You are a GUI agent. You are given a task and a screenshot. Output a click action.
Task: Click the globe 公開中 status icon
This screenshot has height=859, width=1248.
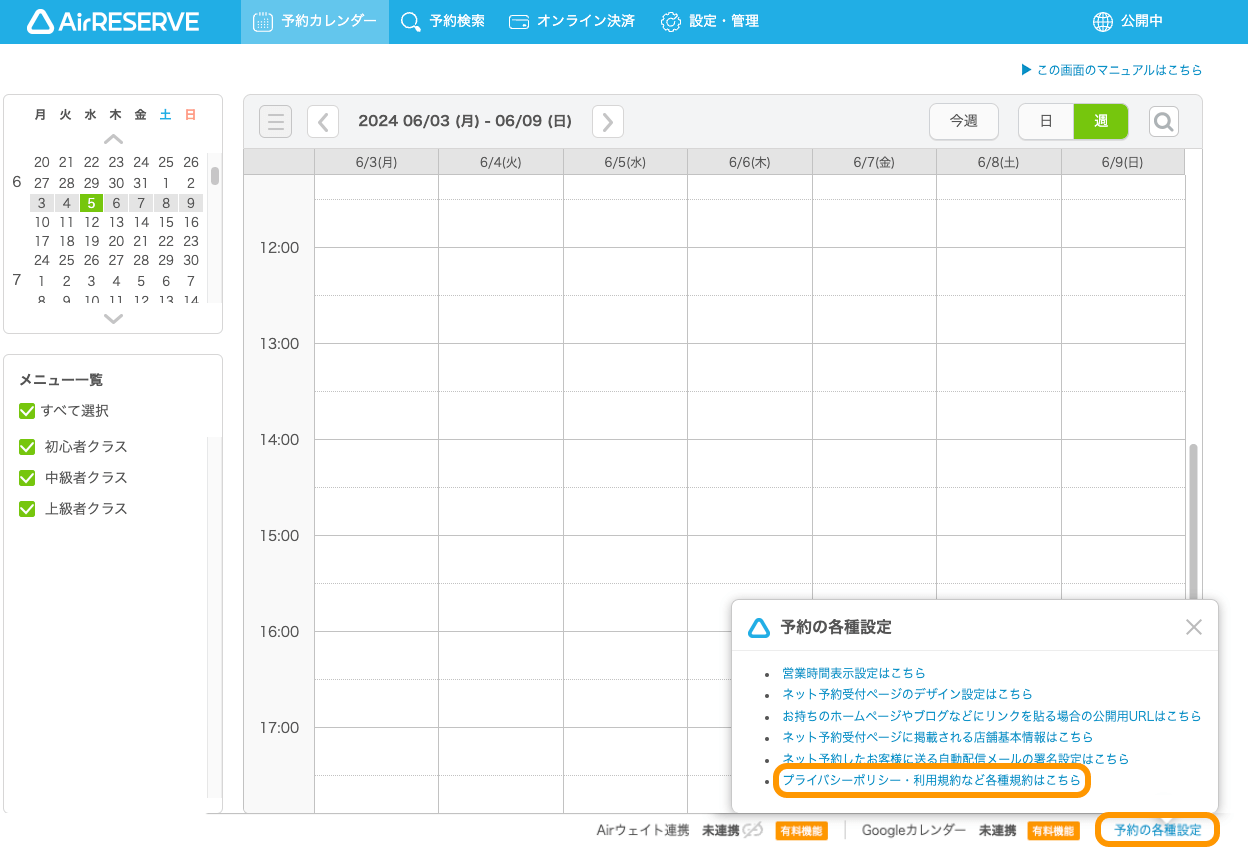tap(1103, 21)
